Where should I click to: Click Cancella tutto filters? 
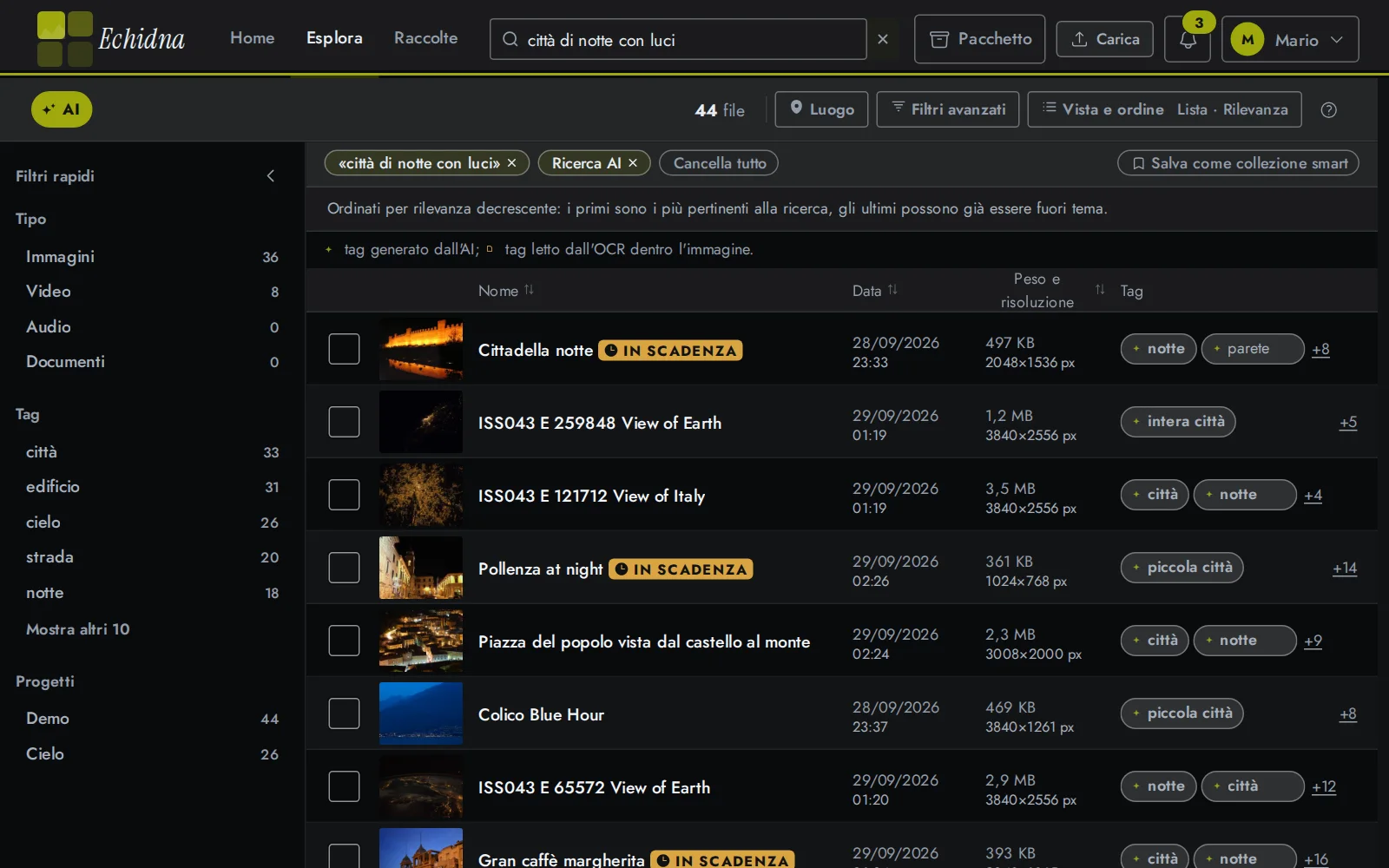[x=719, y=163]
